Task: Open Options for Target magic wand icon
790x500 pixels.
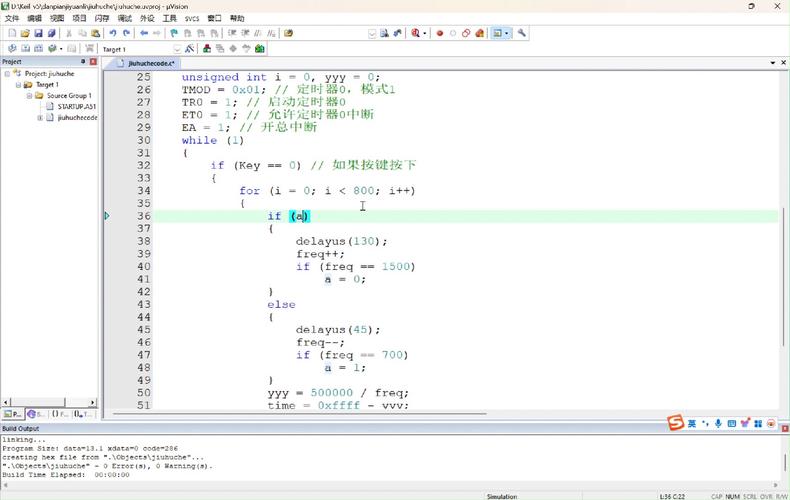Action: point(189,49)
